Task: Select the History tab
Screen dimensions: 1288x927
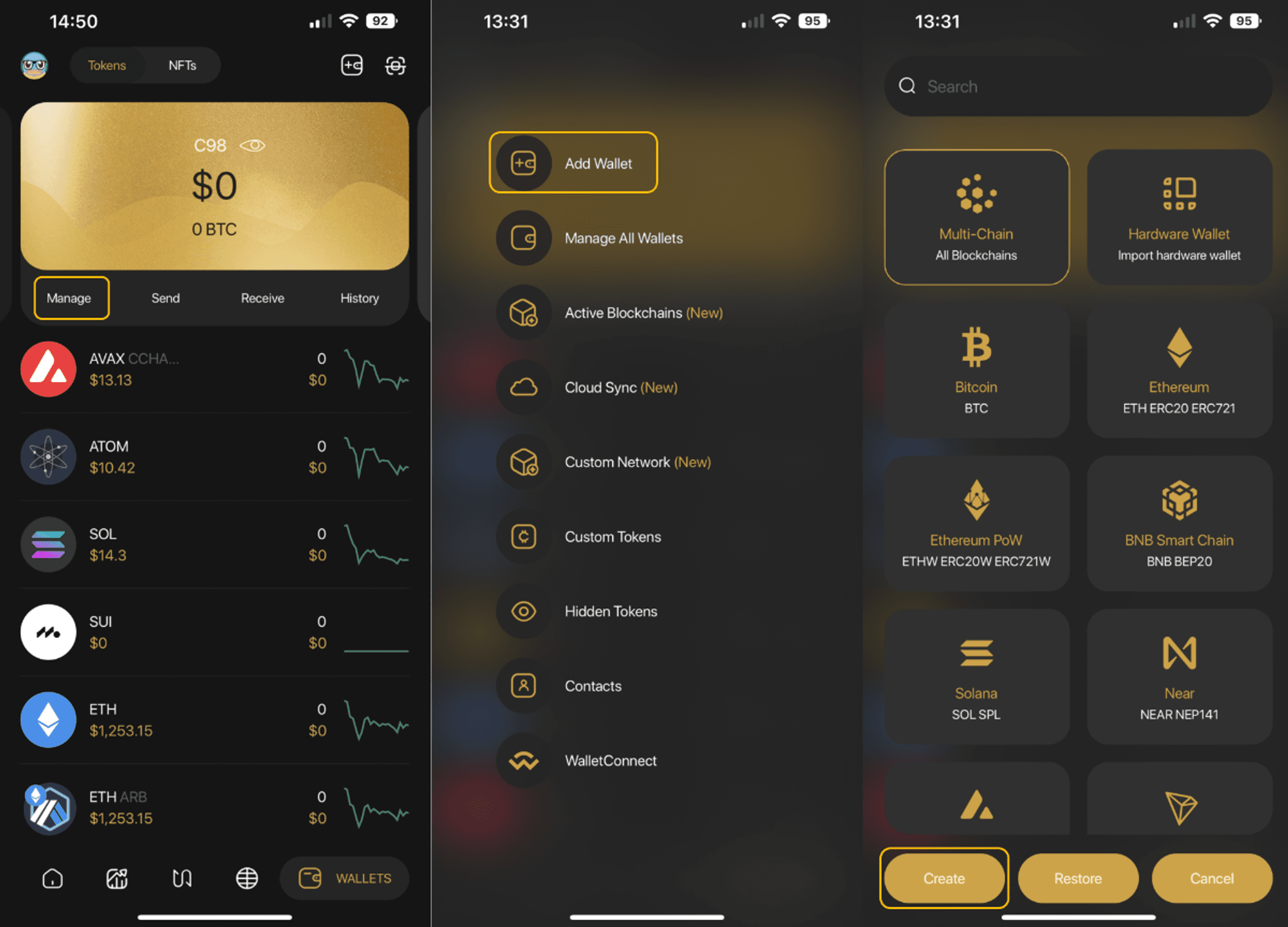Action: click(358, 297)
